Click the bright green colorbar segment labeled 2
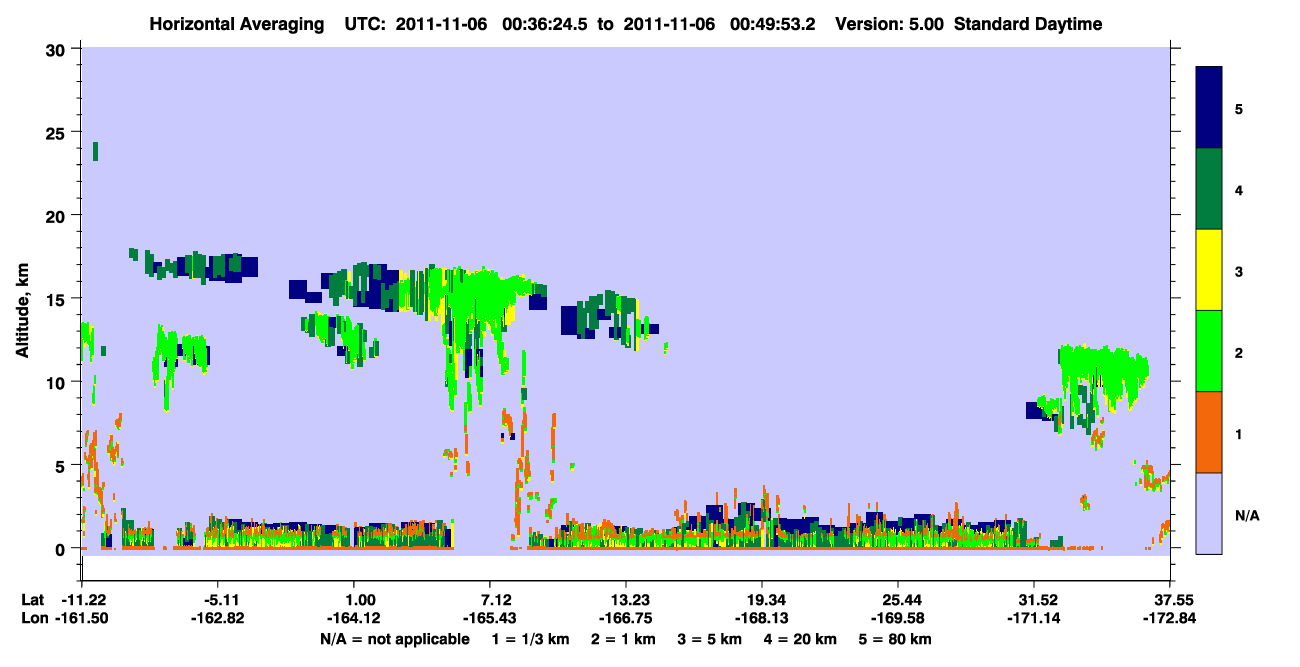This screenshot has height=667, width=1300. (x=1209, y=351)
